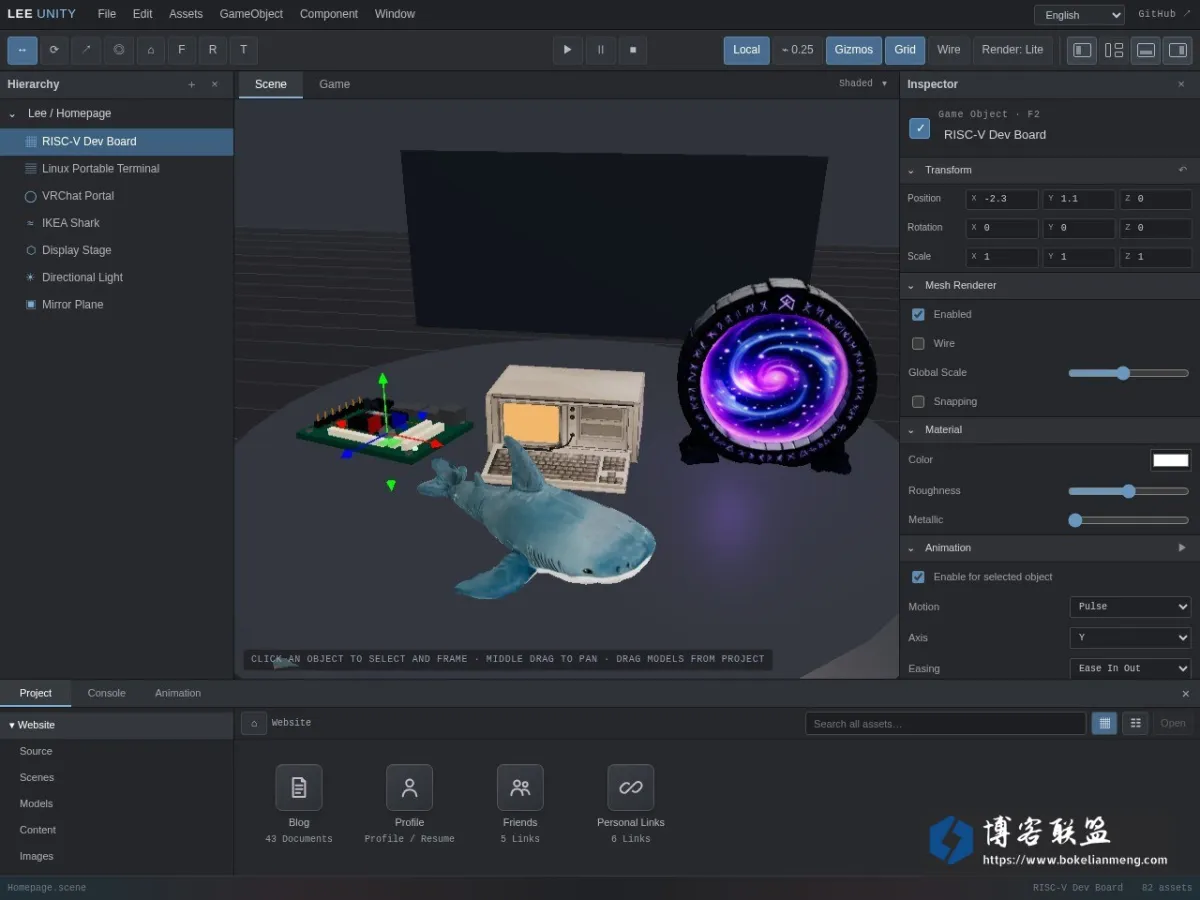
Task: Select the Rotate tool in the toolbar
Action: (53, 50)
